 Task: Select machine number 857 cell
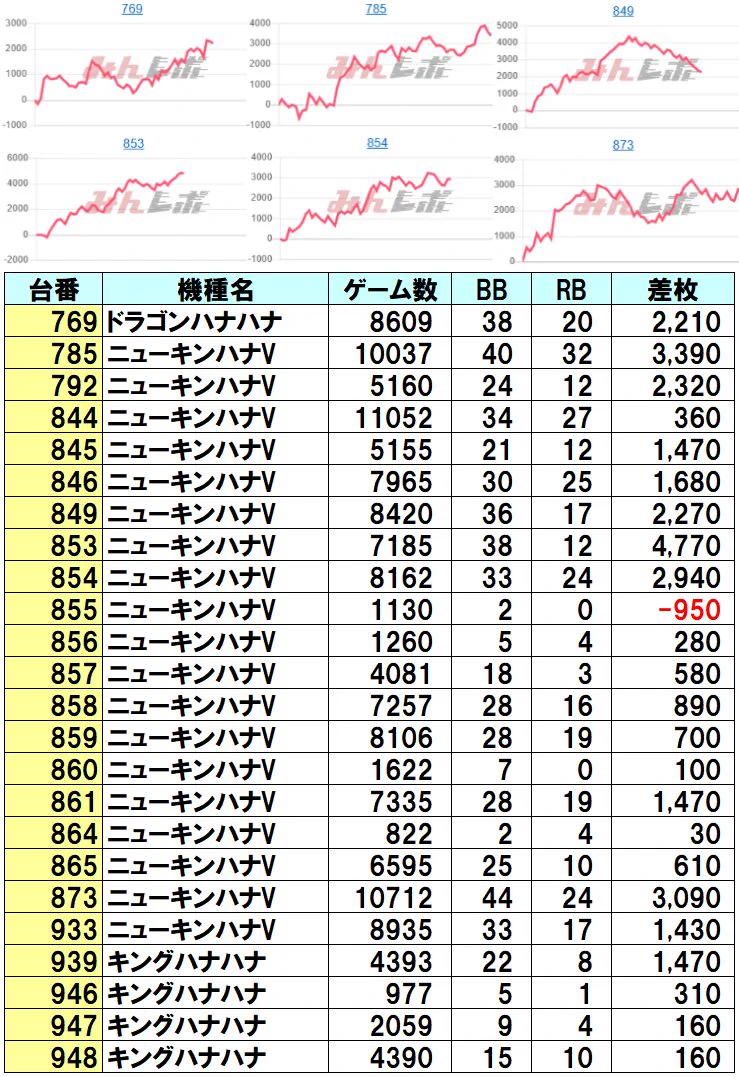[54, 672]
